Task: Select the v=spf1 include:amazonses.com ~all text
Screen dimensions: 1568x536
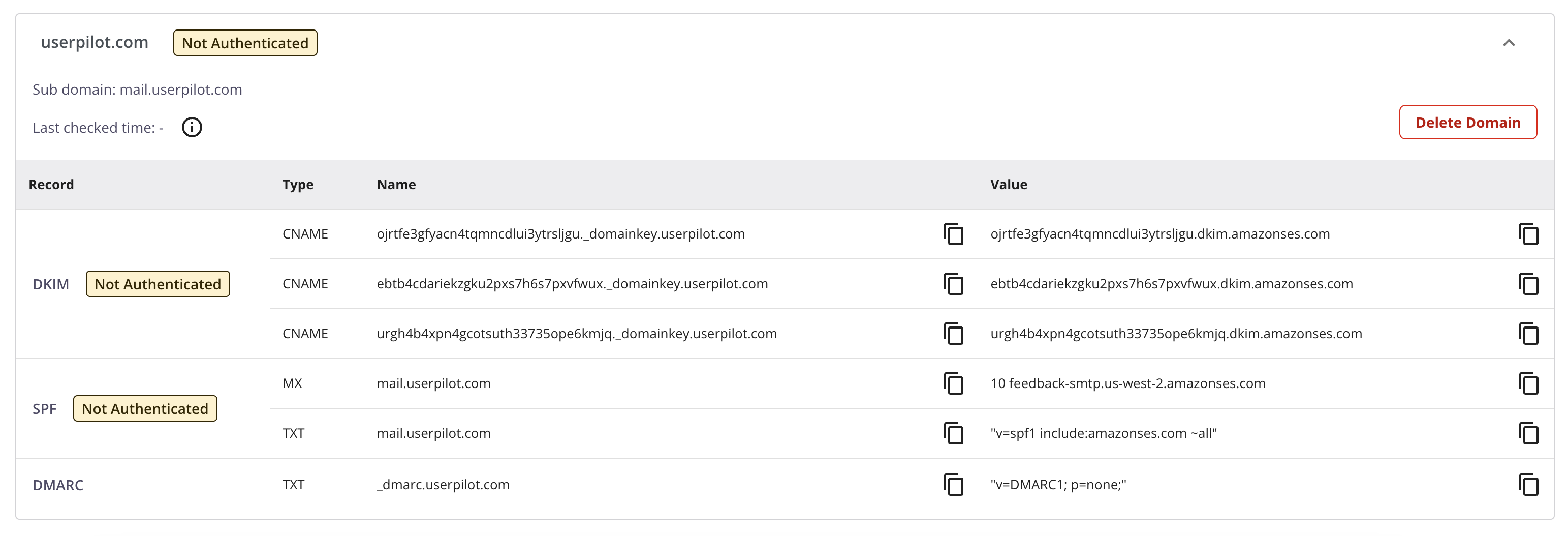Action: (1103, 434)
